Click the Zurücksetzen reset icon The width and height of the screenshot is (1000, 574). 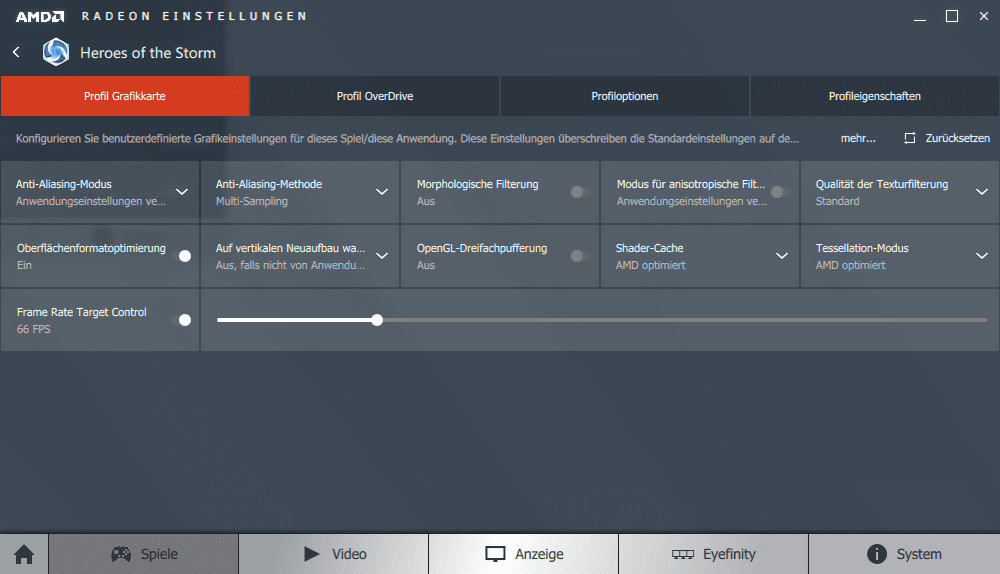coord(909,138)
